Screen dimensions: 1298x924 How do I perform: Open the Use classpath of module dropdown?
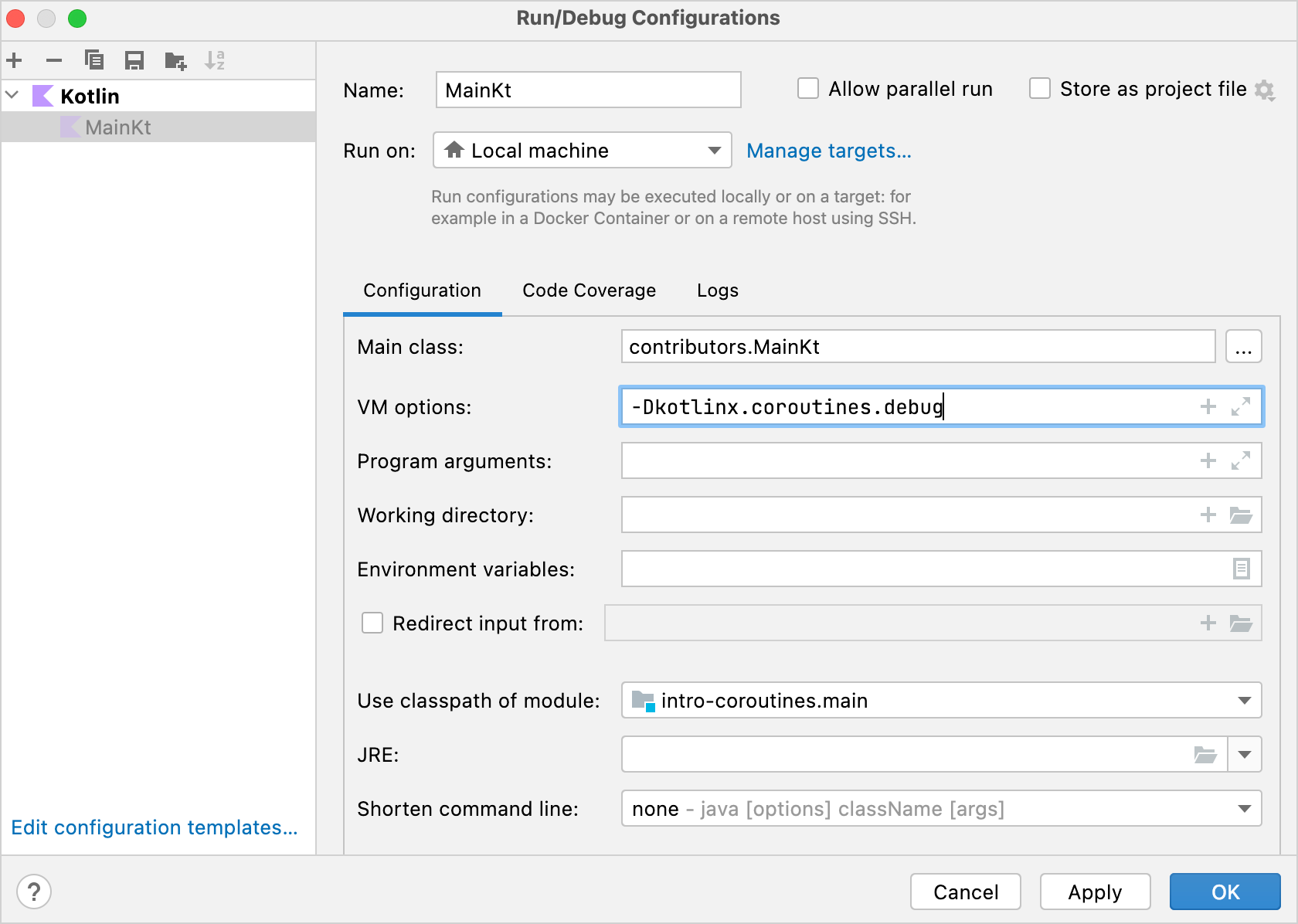click(941, 701)
